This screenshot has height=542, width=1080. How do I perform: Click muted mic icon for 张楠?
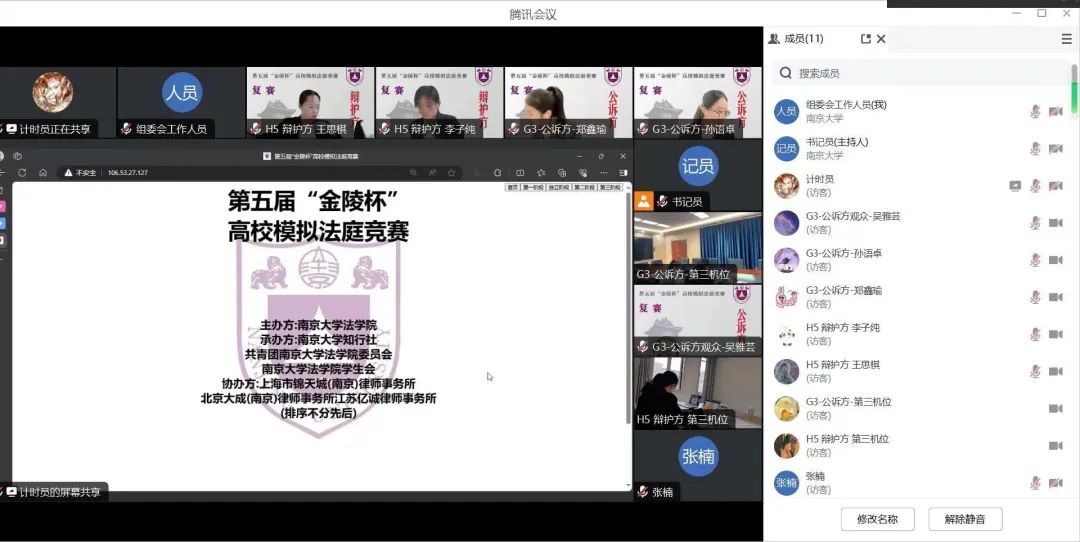point(1035,483)
